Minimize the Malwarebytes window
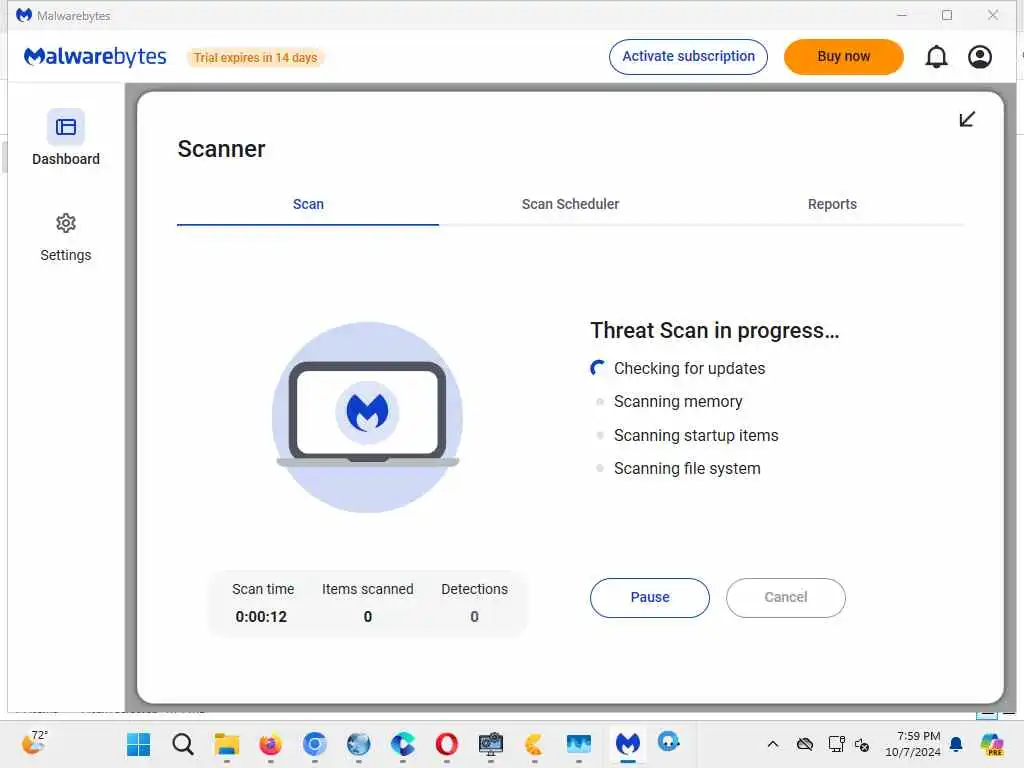This screenshot has height=768, width=1024. [x=902, y=14]
